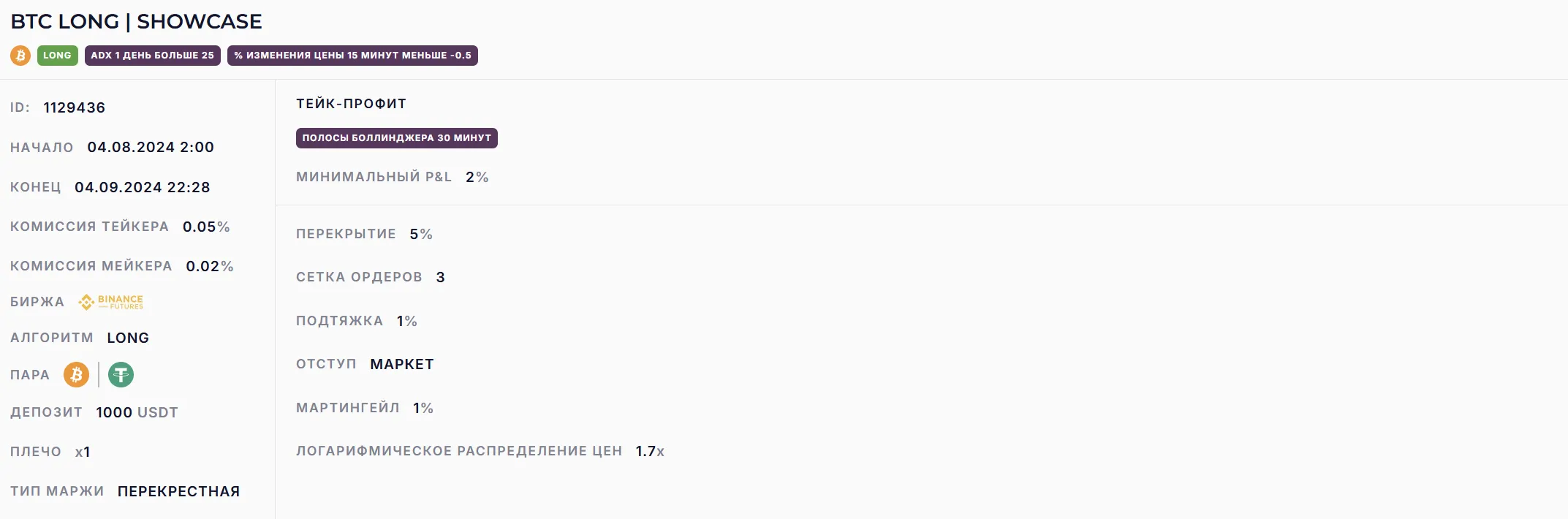Image resolution: width=1568 pixels, height=519 pixels.
Task: Click the 'ADX 1 день больше 25' tag
Action: click(x=152, y=56)
